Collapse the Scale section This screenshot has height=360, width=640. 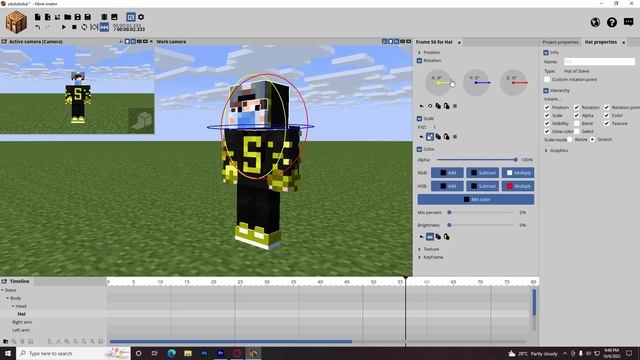[x=419, y=118]
